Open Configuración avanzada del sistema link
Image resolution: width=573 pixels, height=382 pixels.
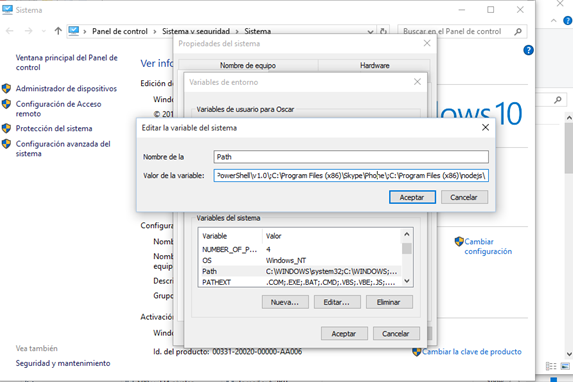coord(63,148)
